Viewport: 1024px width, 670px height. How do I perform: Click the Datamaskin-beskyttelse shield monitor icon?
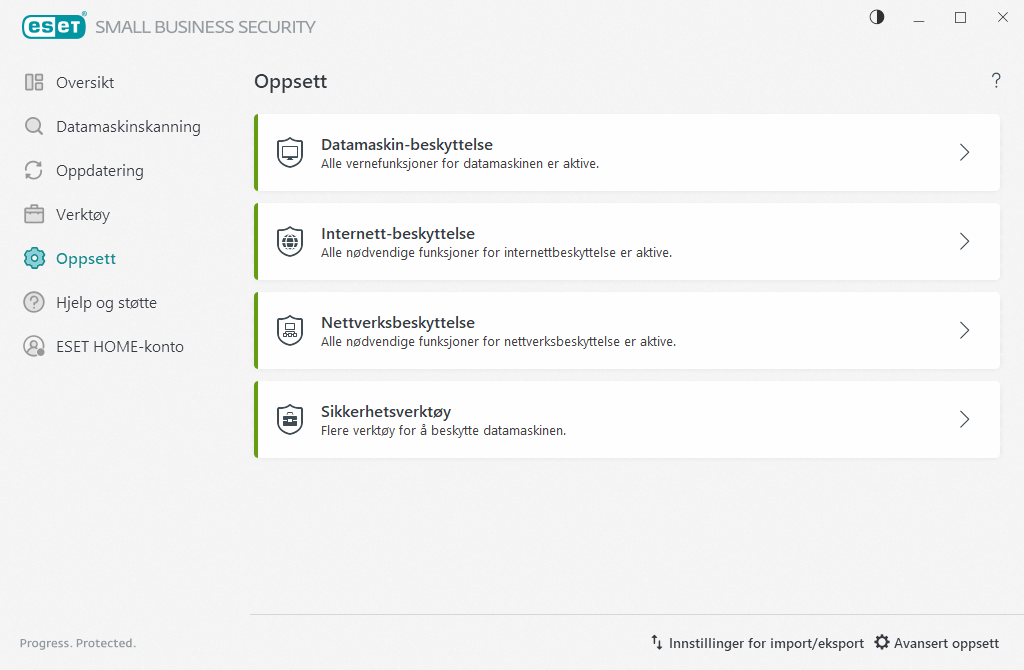pyautogui.click(x=290, y=153)
